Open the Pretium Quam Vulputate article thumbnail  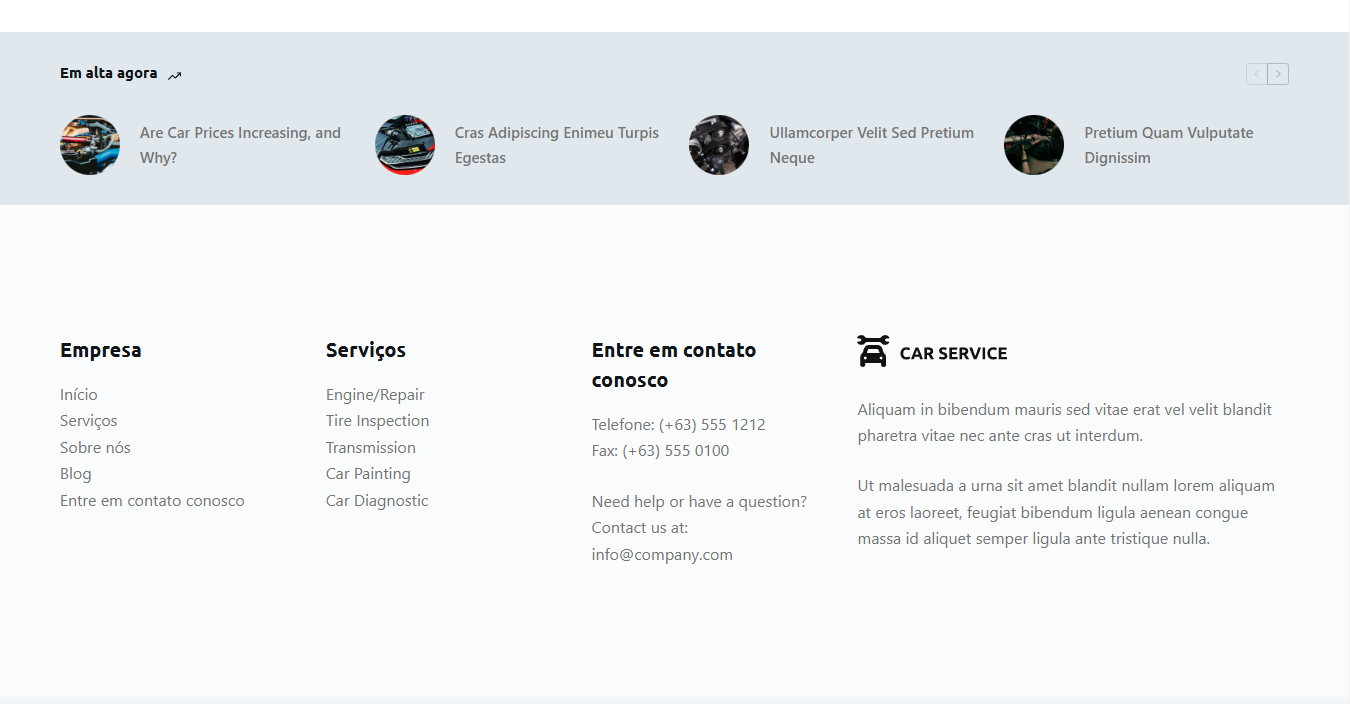click(x=1034, y=145)
